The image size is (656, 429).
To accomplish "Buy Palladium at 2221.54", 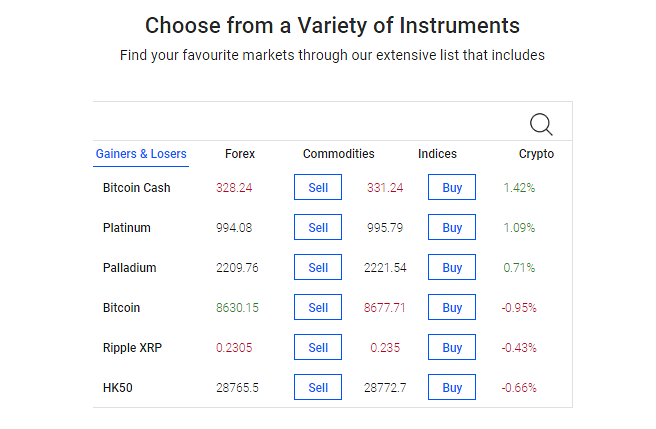I will pos(452,267).
